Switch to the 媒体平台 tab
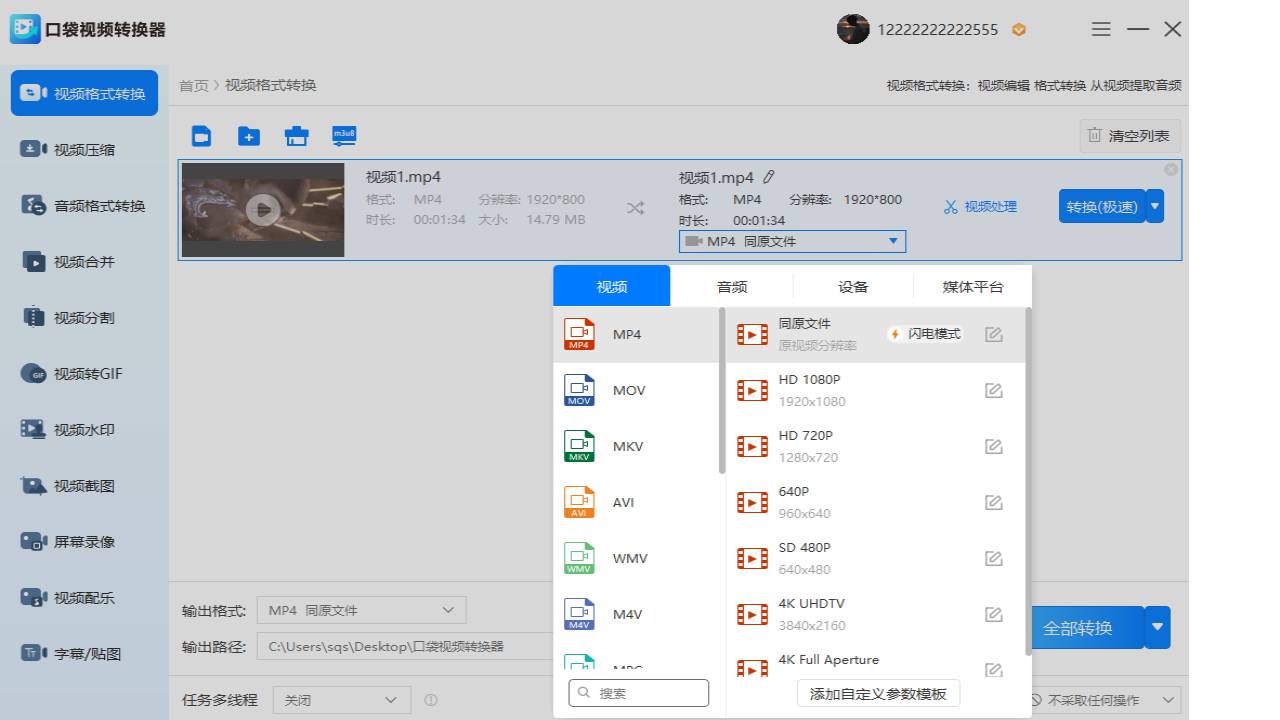The width and height of the screenshot is (1280, 720). point(973,286)
